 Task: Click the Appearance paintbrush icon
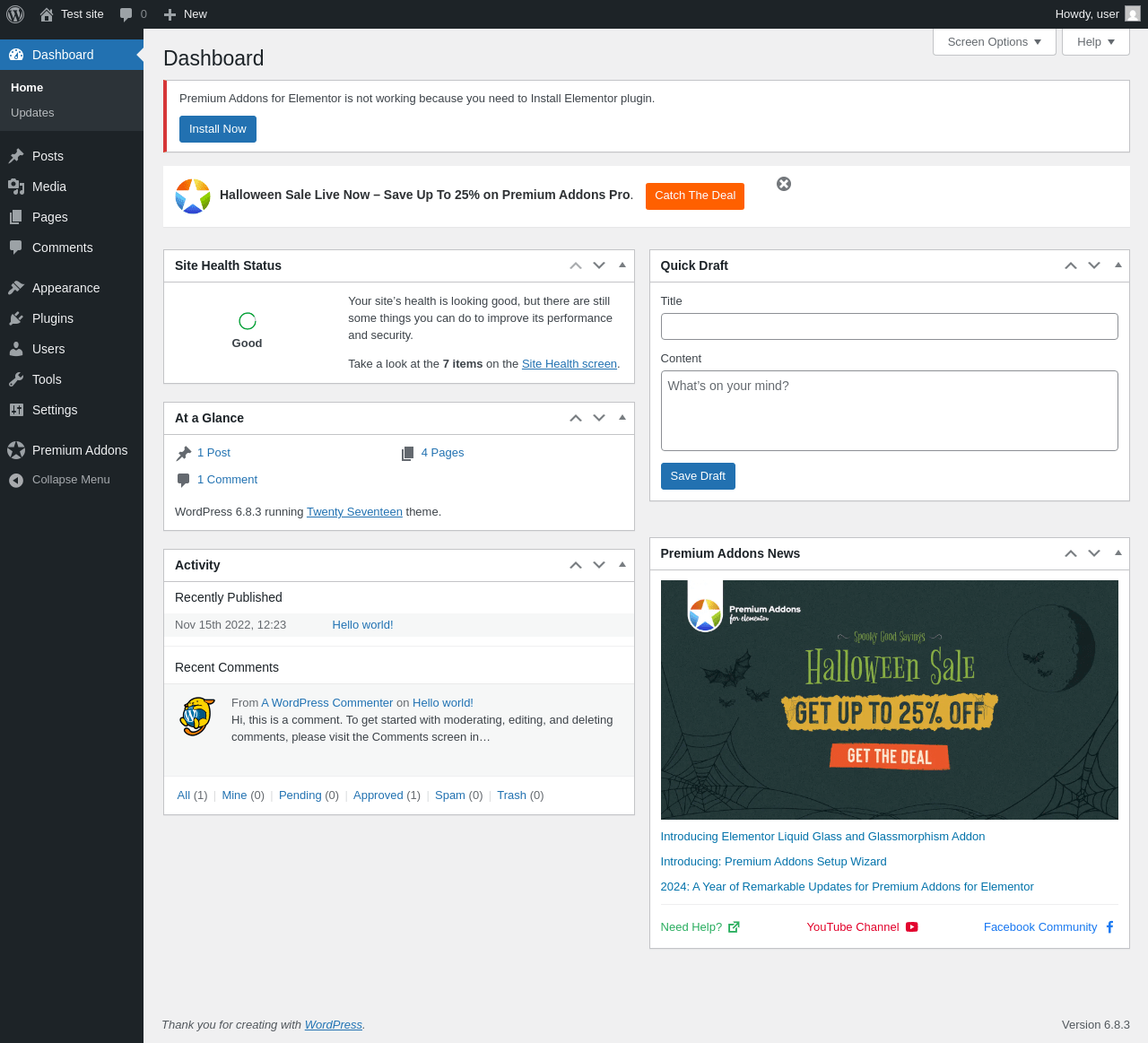(x=16, y=288)
